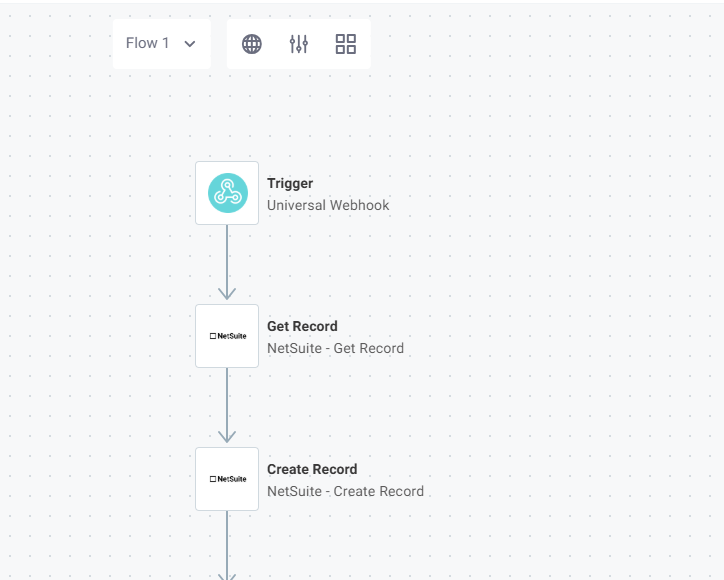Click the "NetSuite - Get Record" description
724x580 pixels.
click(335, 349)
